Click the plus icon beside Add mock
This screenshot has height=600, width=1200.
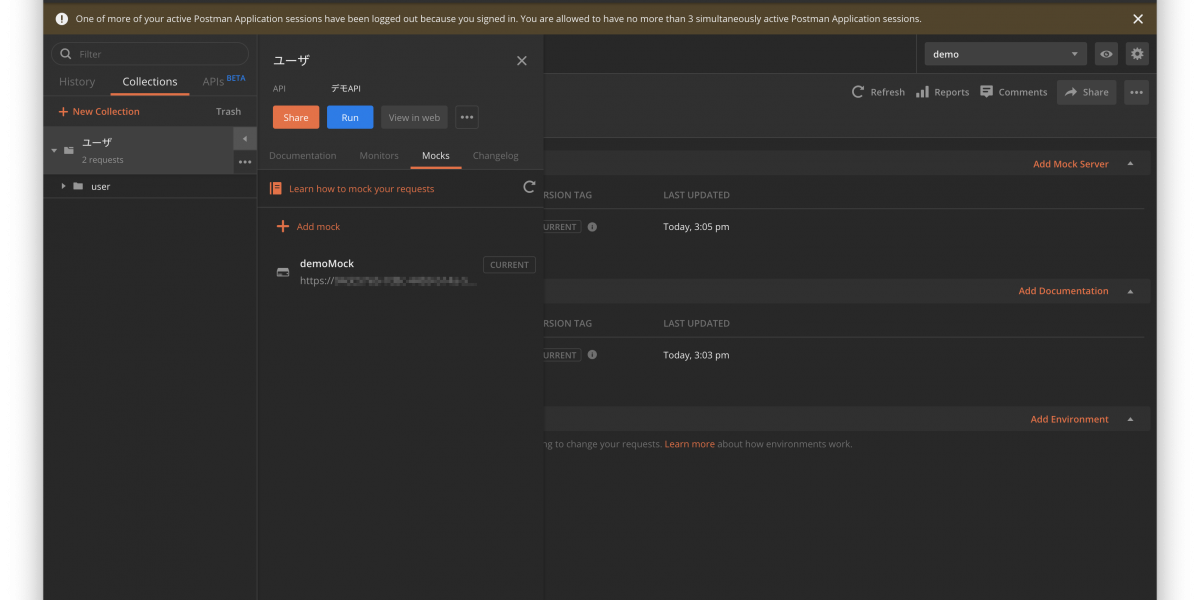coord(283,227)
